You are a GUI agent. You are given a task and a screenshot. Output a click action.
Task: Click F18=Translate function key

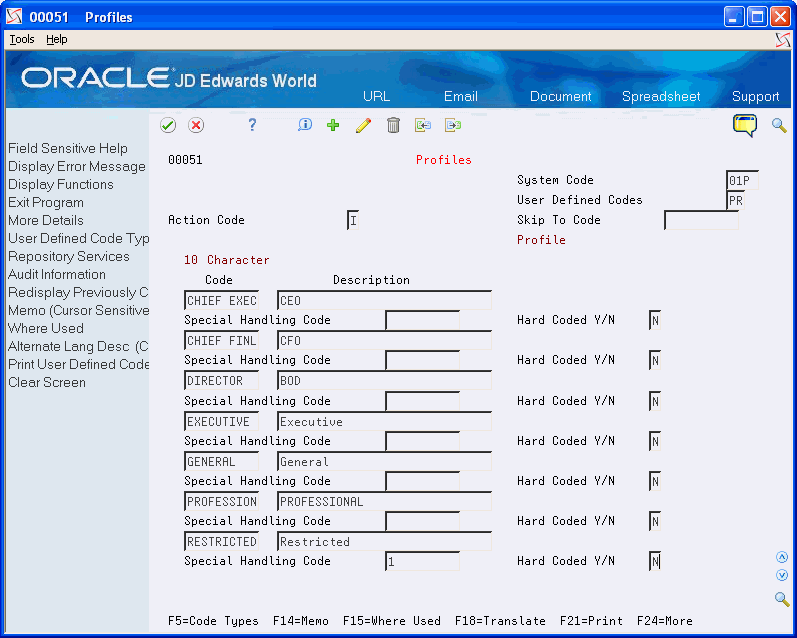tap(500, 621)
